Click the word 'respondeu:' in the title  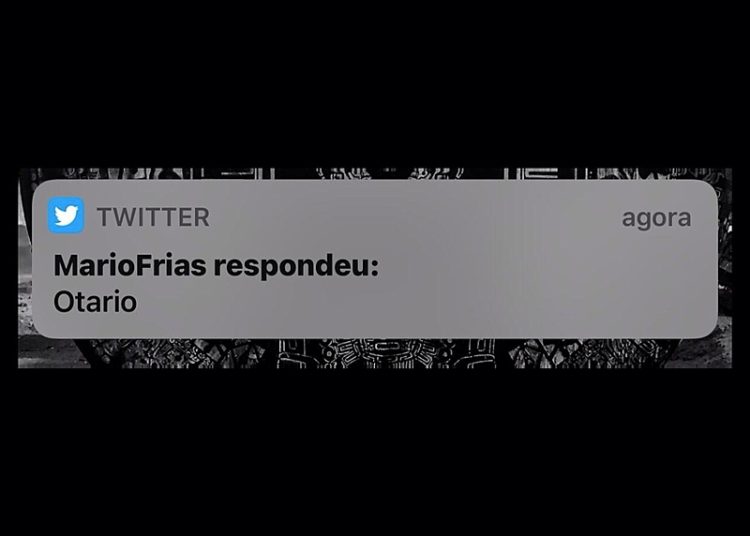[296, 266]
